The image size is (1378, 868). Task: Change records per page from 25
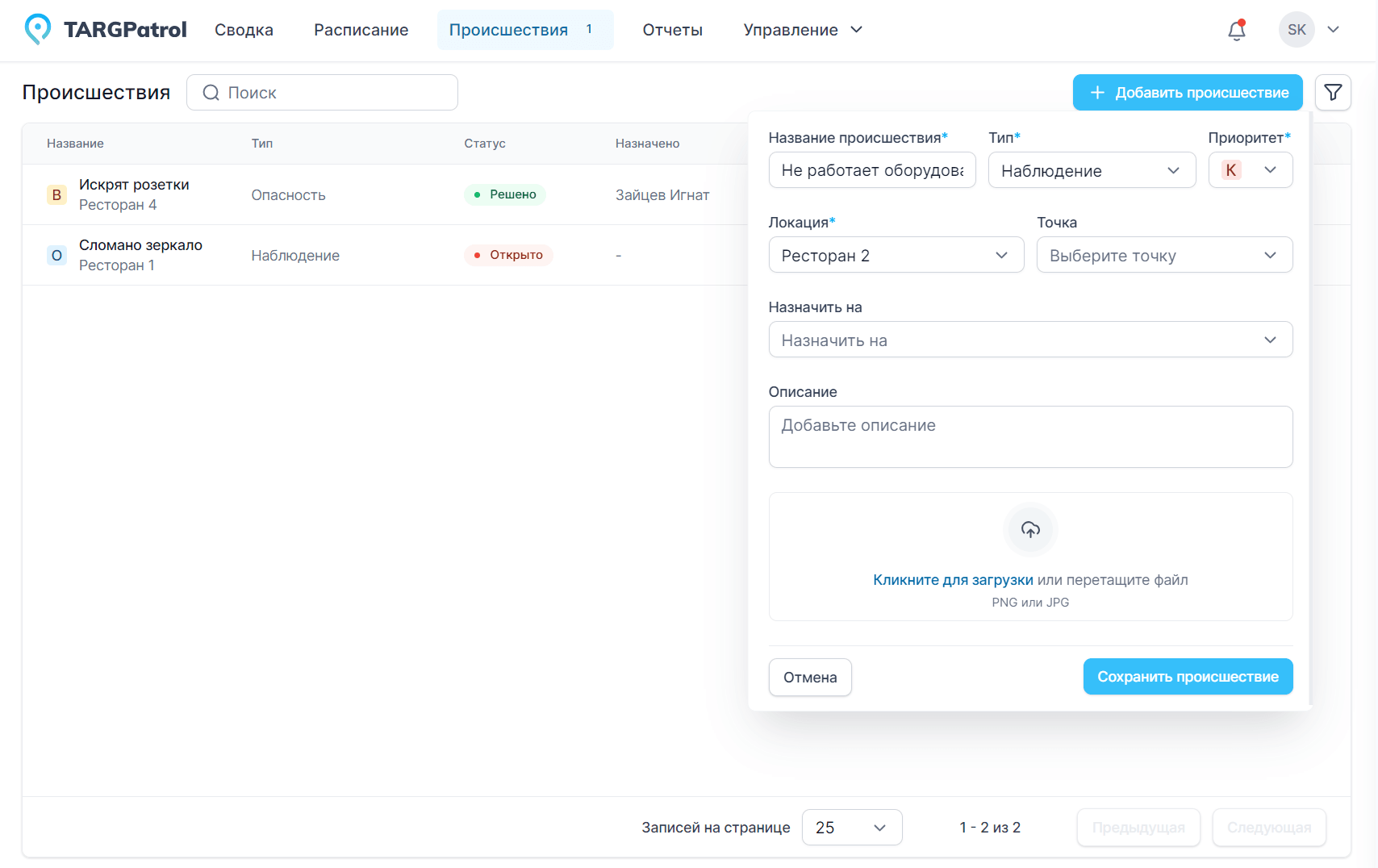[851, 828]
